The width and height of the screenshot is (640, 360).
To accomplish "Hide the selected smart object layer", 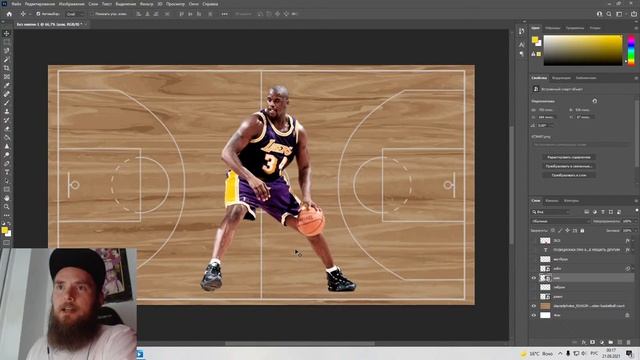I will pyautogui.click(x=533, y=278).
